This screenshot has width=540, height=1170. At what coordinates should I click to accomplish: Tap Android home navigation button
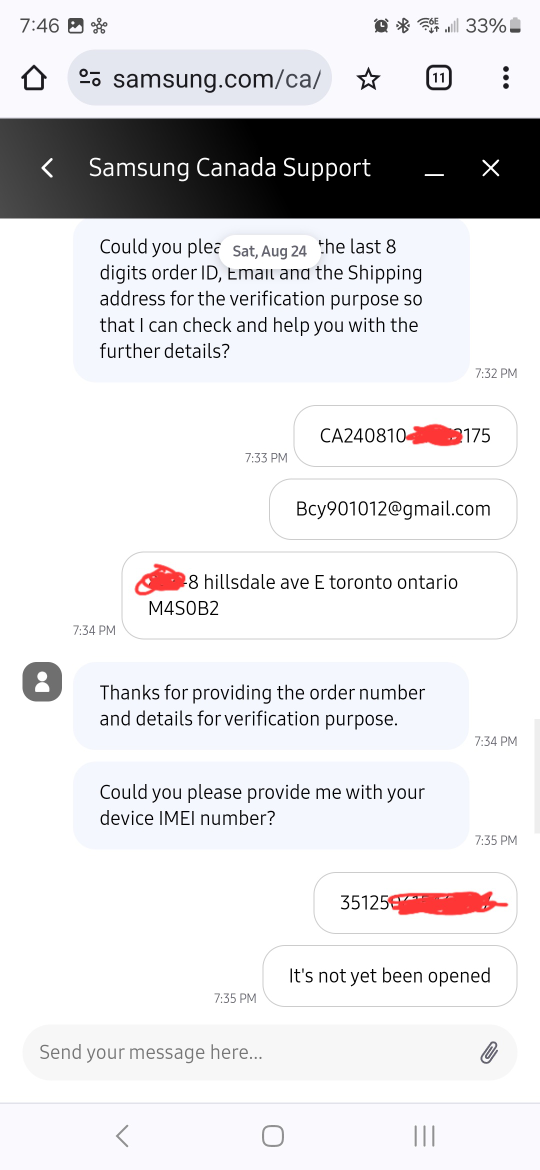[x=272, y=1136]
